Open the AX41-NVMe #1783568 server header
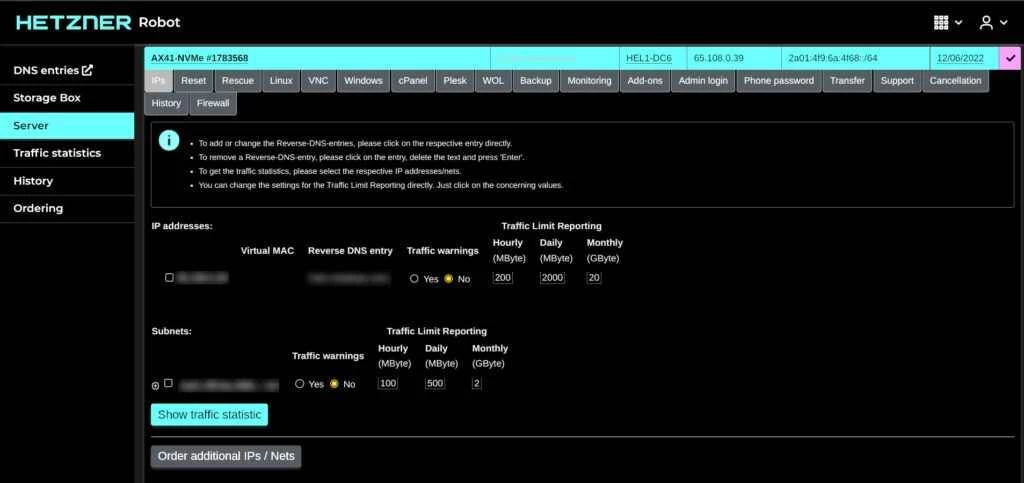1024x483 pixels. 200,58
